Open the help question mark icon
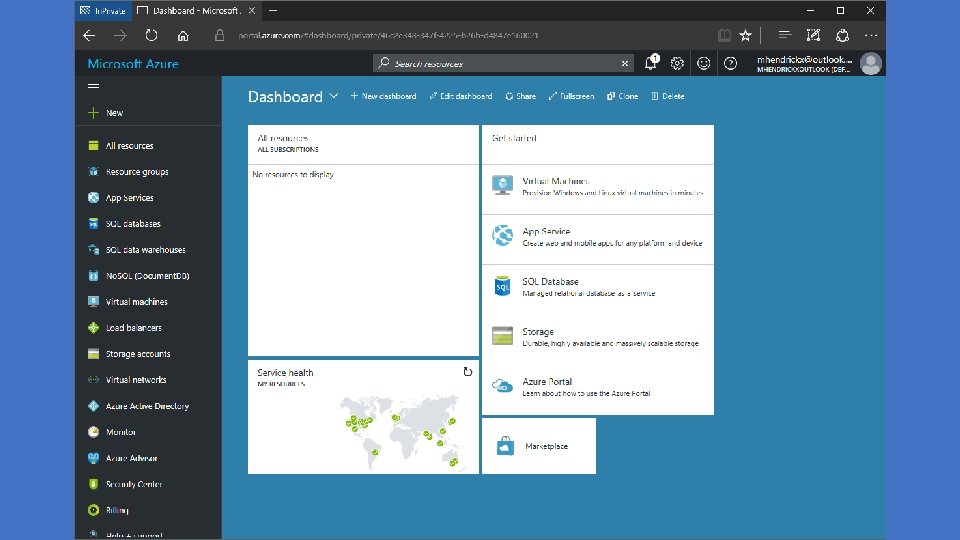The image size is (960, 540). 730,63
